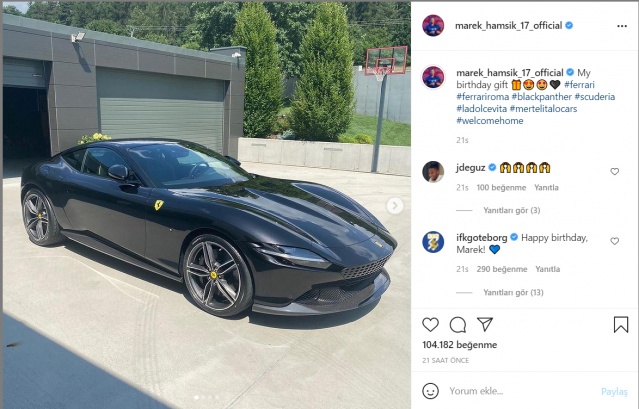
Task: Share post via paper plane icon
Action: point(485,324)
